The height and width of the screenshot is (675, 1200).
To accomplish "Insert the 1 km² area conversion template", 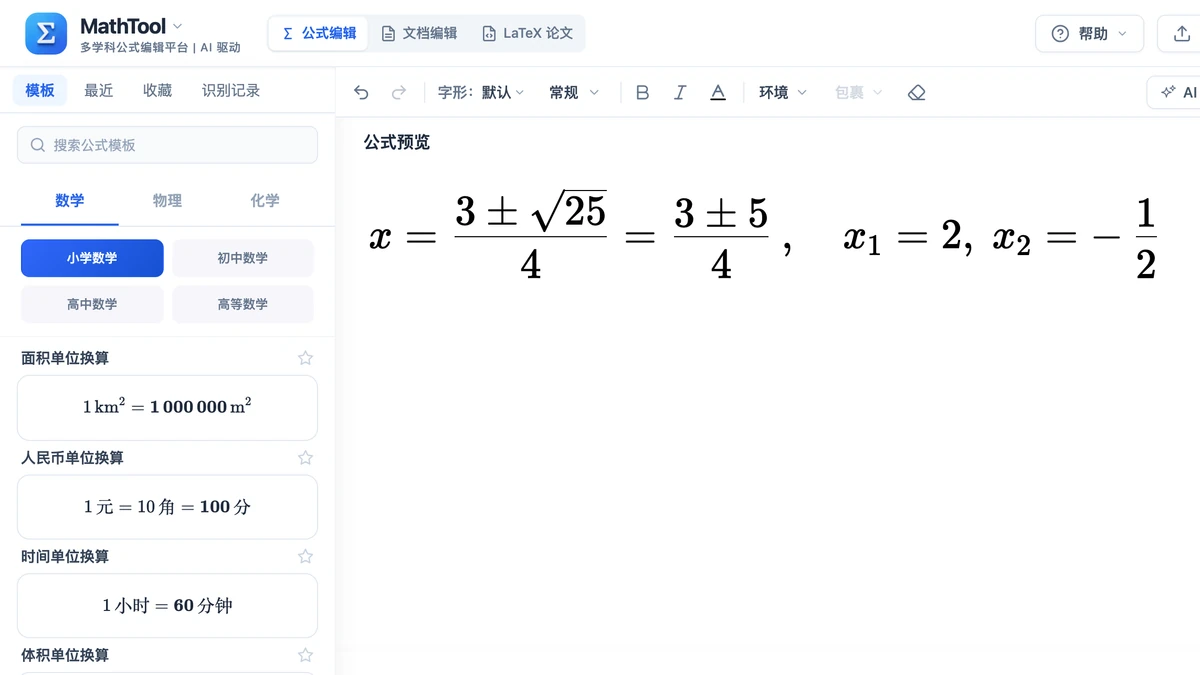I will coord(167,408).
